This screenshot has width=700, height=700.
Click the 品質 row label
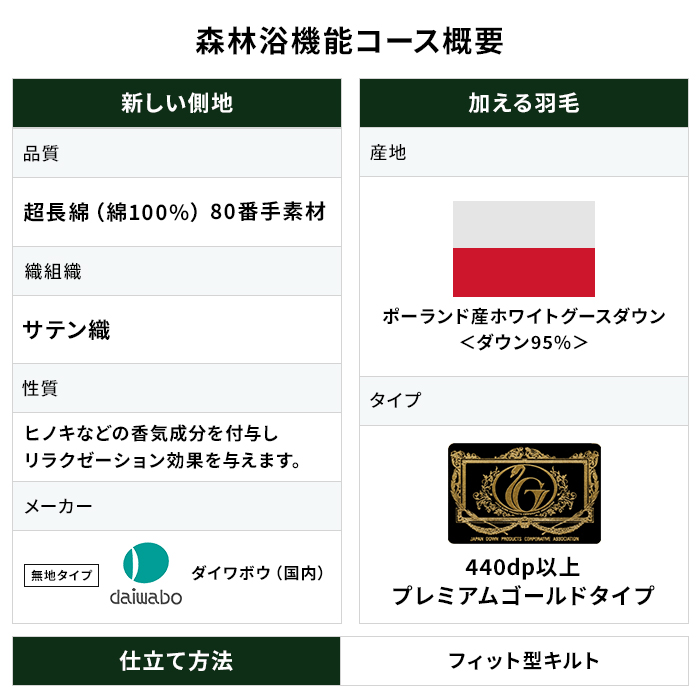41,154
